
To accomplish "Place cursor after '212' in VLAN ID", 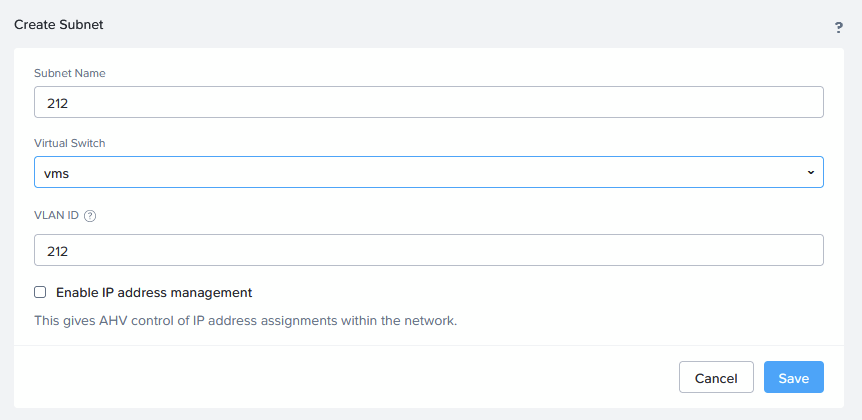I will [69, 250].
